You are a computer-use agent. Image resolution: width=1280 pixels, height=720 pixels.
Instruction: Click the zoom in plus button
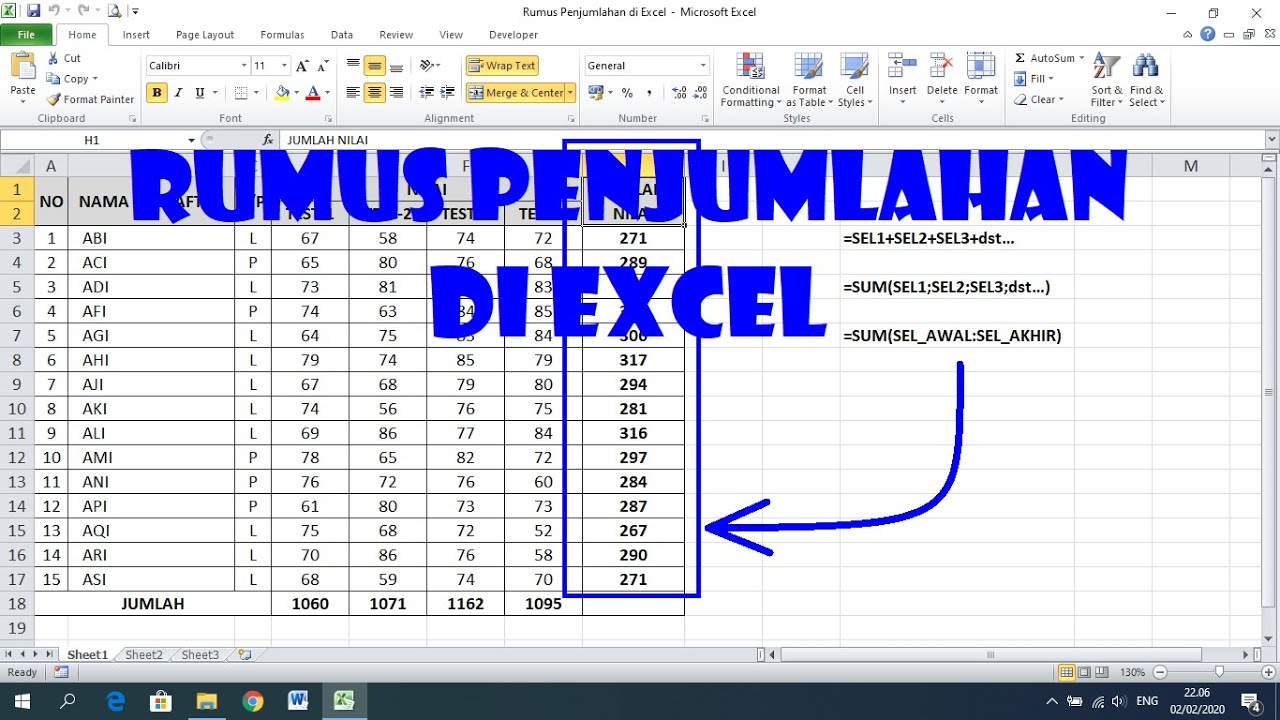click(x=1268, y=672)
